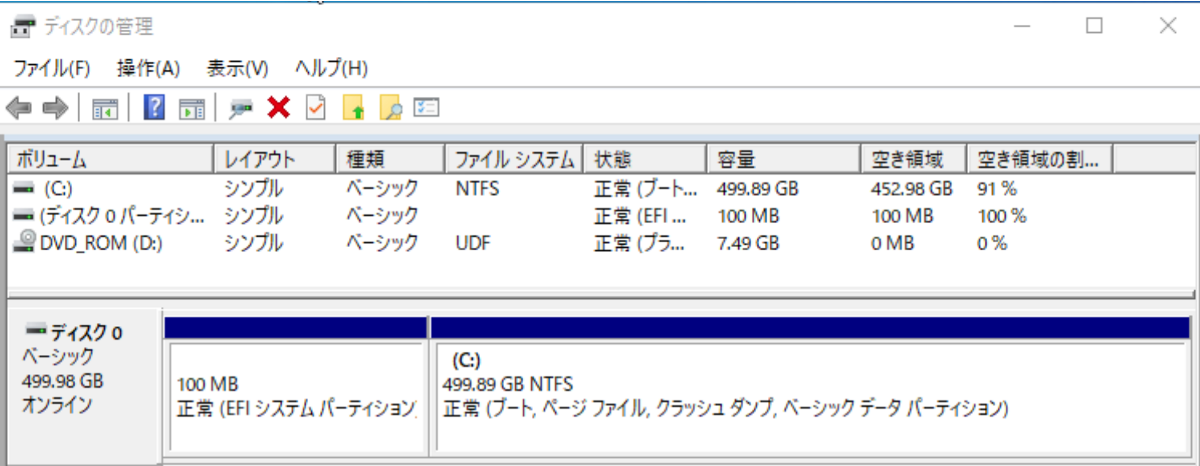Sort by the ボリューム column header

point(111,159)
